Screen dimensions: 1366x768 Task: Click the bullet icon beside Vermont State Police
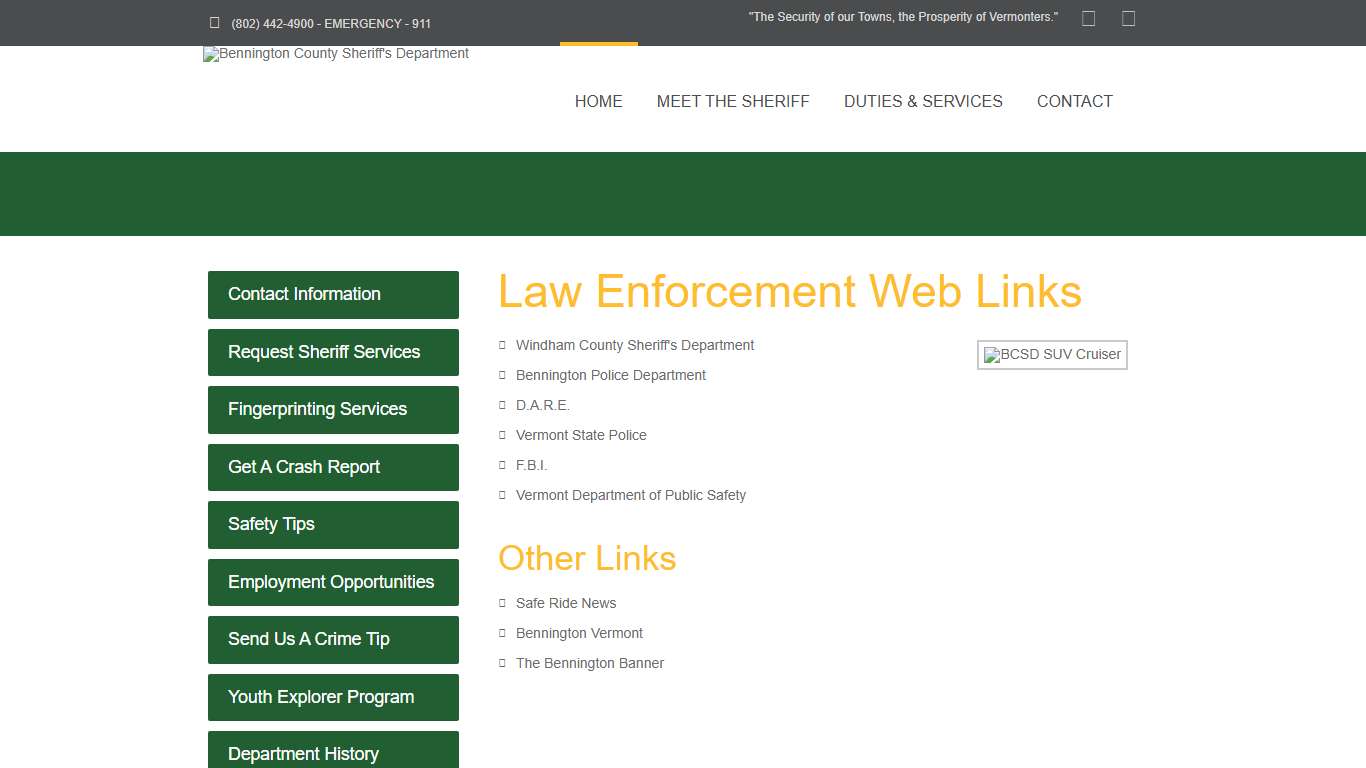tap(502, 435)
